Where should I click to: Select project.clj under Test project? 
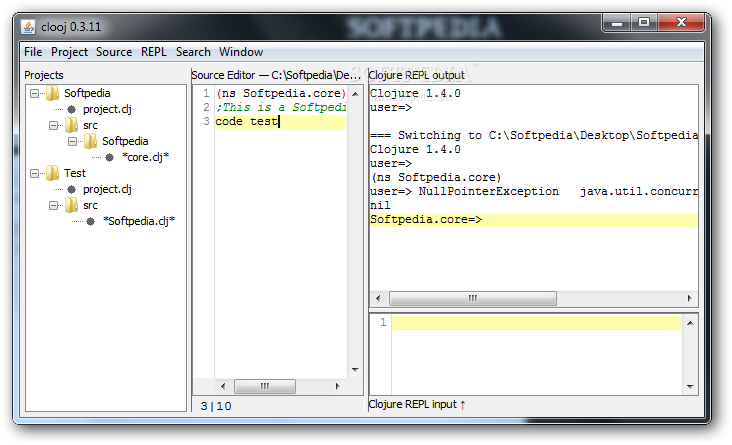pos(107,189)
